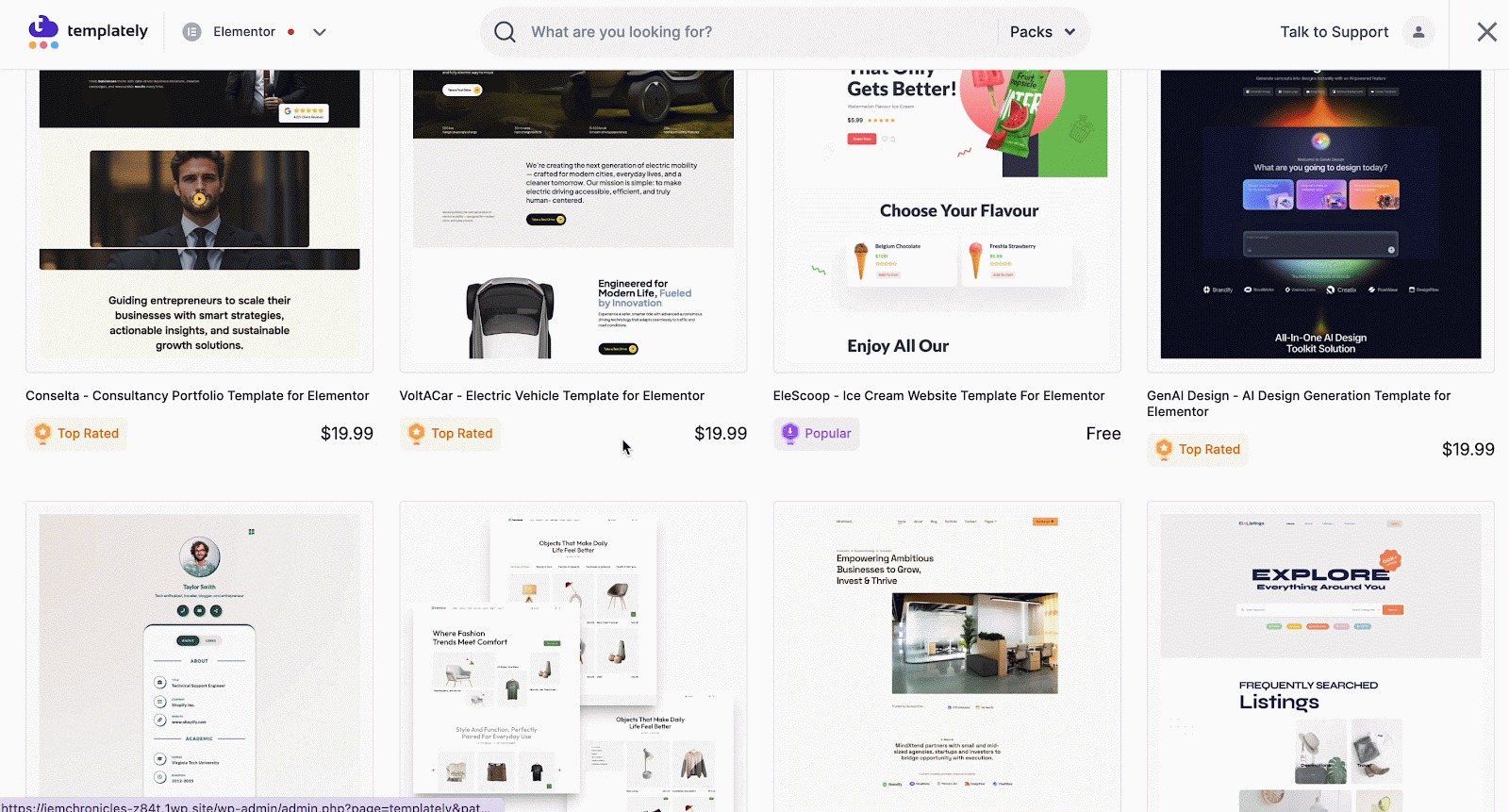Image resolution: width=1509 pixels, height=812 pixels.
Task: Click the $19.99 price of VoltACar
Action: click(x=721, y=434)
